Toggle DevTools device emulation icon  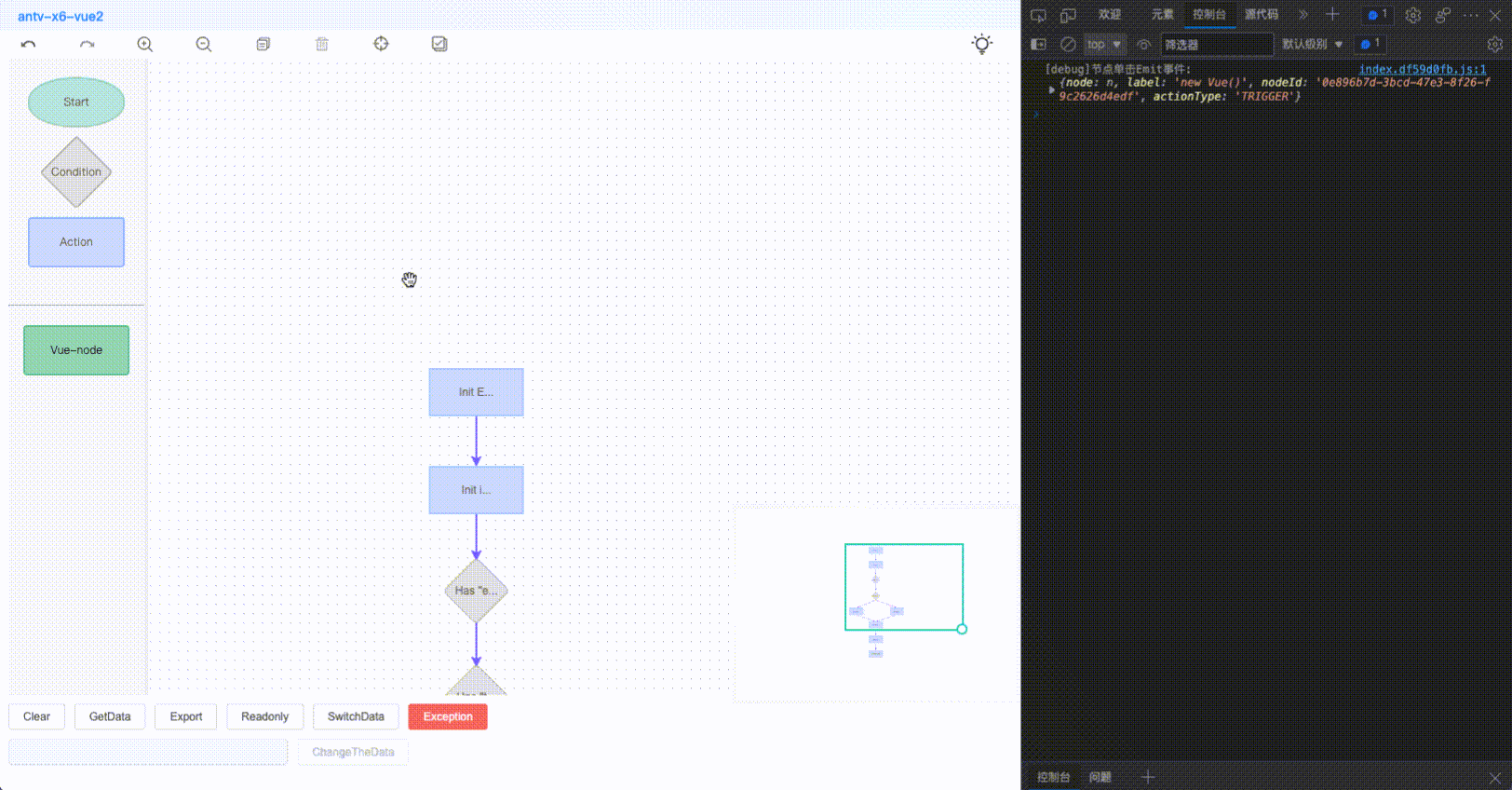1069,15
